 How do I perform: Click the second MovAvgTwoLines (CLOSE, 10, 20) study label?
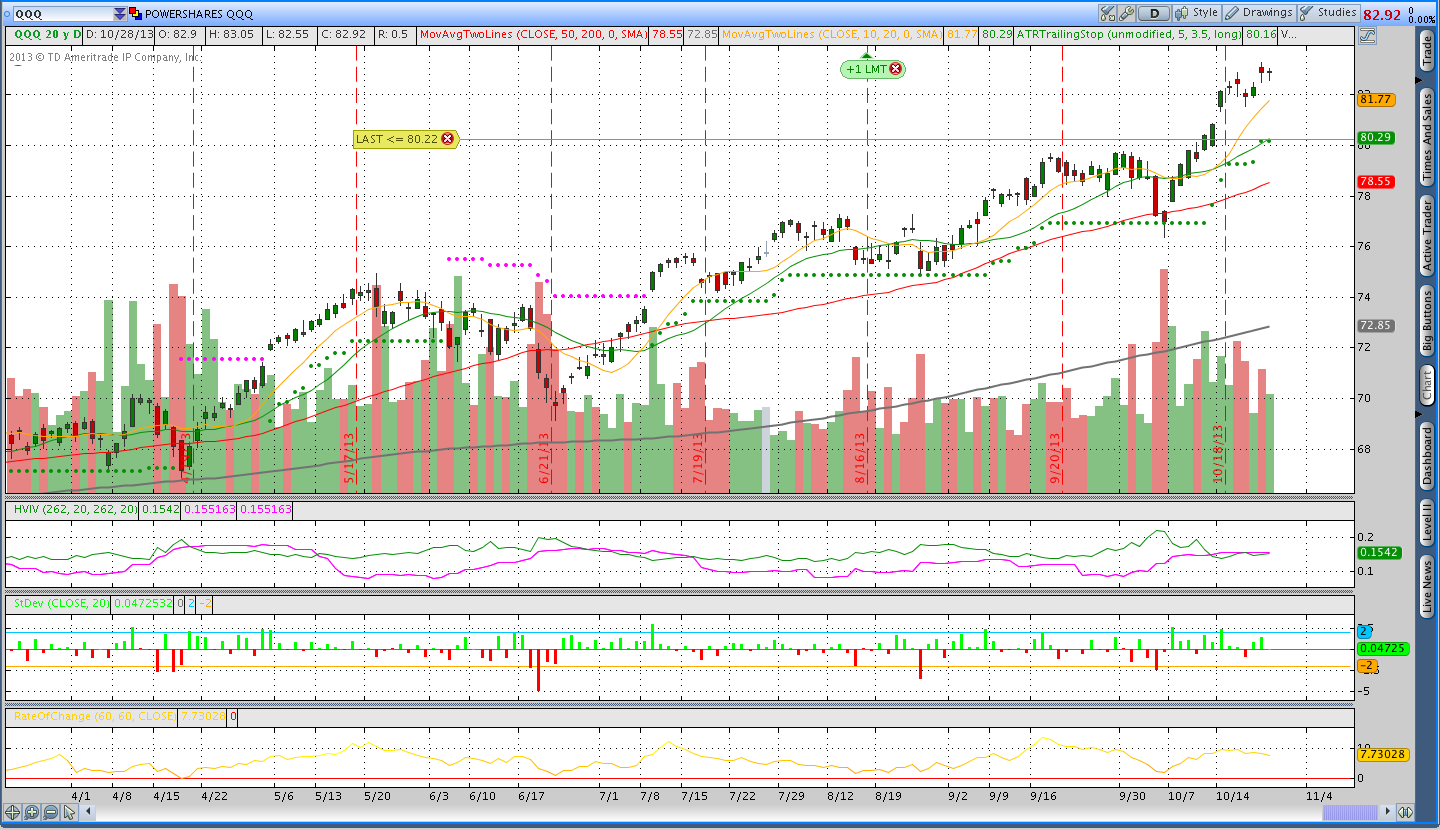click(831, 34)
